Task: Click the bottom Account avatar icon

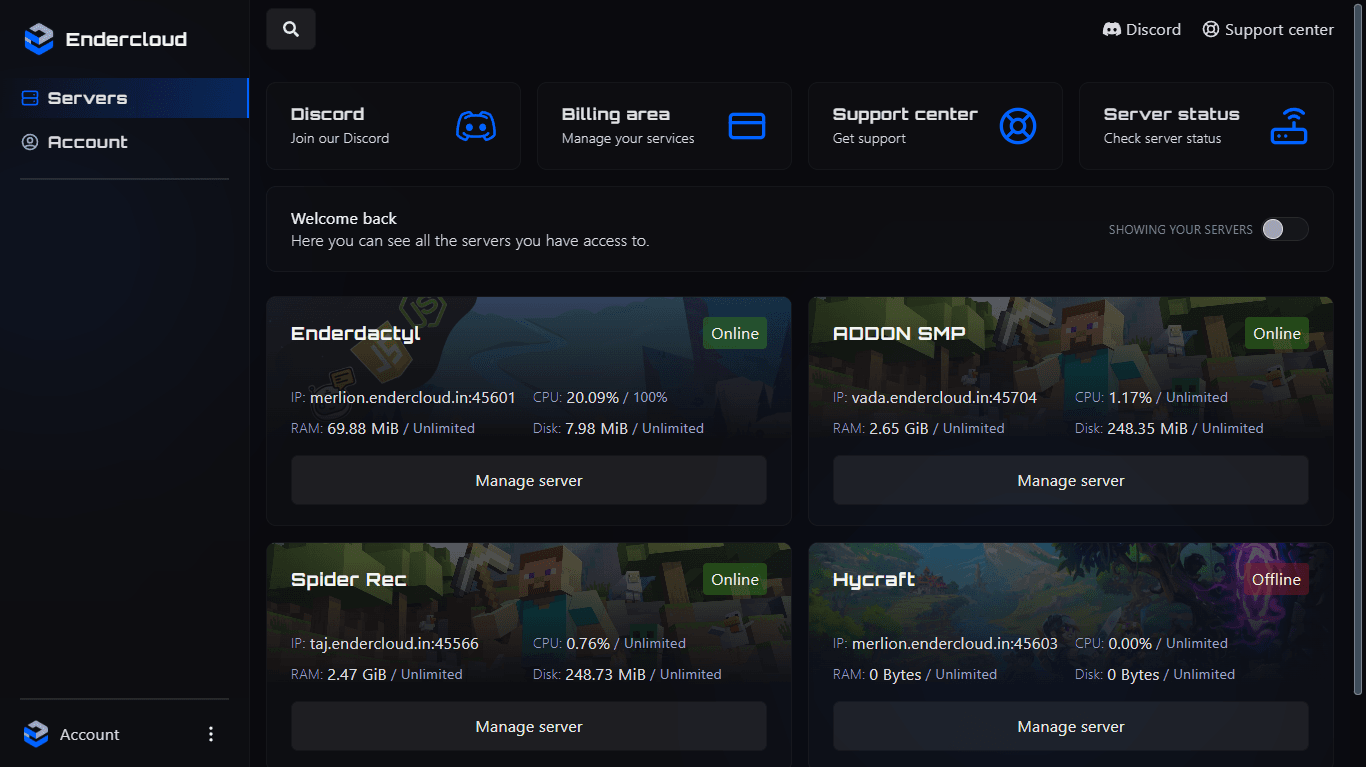Action: point(36,734)
